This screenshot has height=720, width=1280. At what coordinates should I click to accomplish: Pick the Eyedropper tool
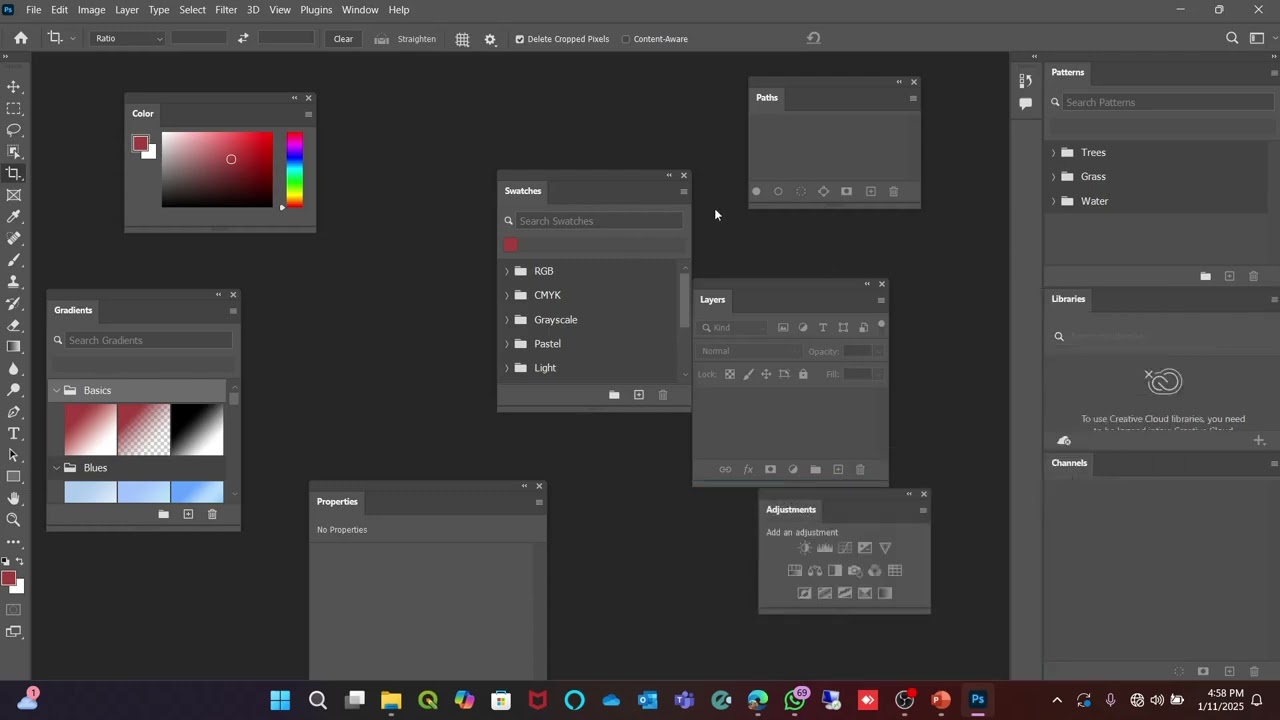[14, 217]
